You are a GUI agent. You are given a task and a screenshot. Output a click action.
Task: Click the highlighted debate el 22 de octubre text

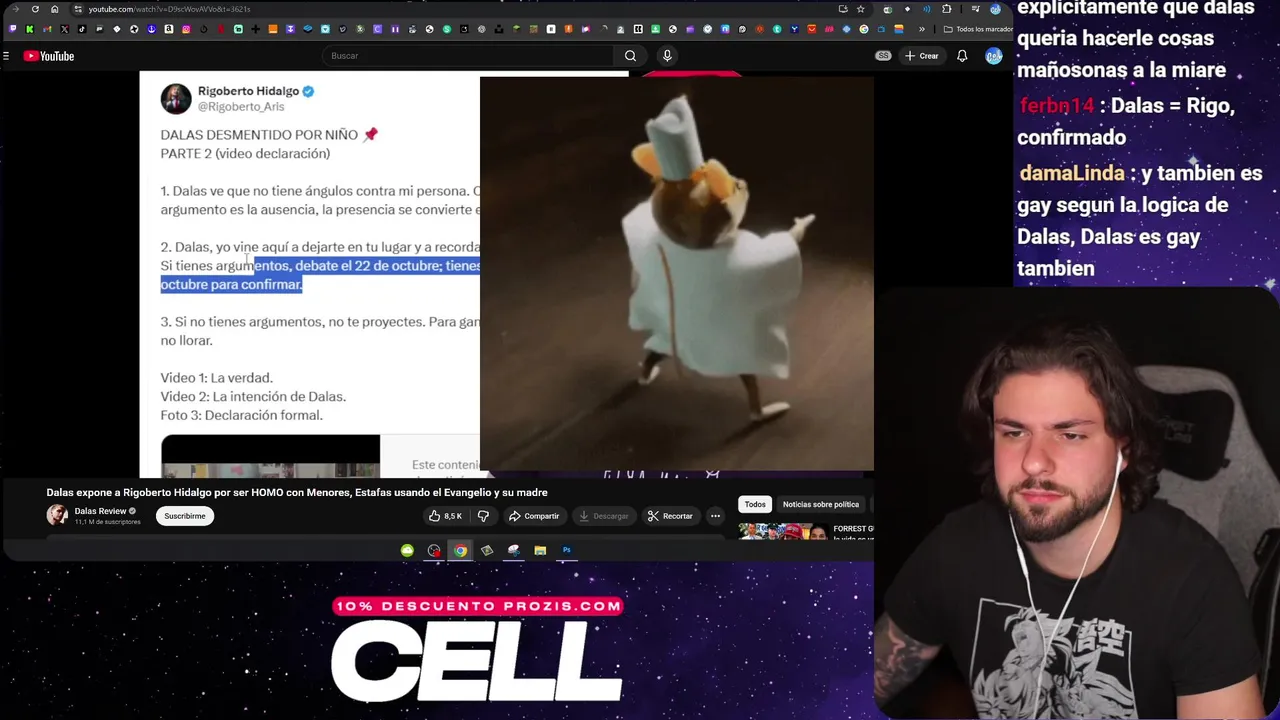click(368, 266)
